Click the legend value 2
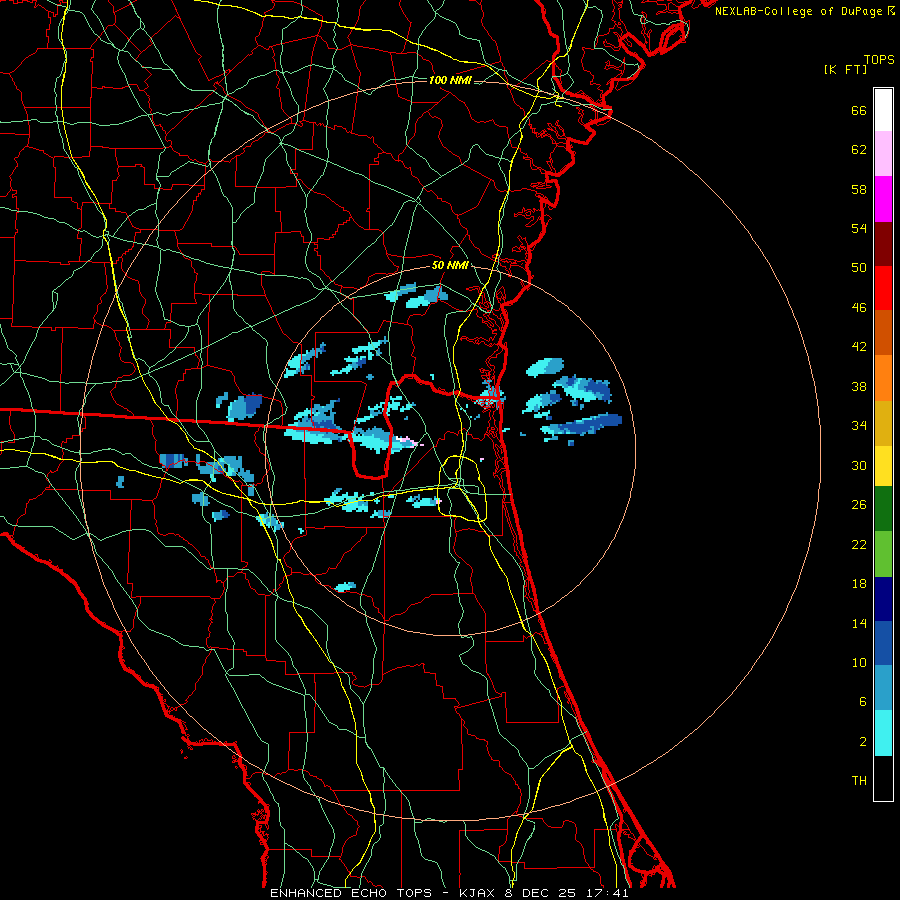The width and height of the screenshot is (900, 900). [863, 742]
